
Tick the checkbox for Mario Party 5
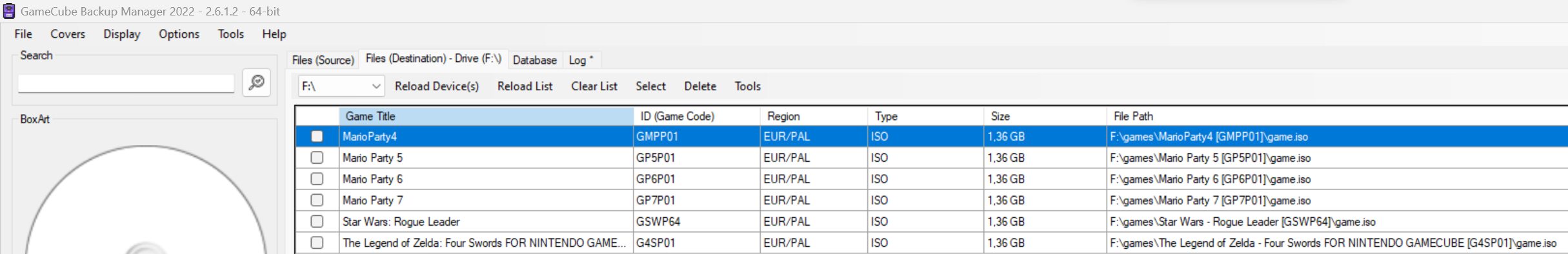pyautogui.click(x=317, y=158)
